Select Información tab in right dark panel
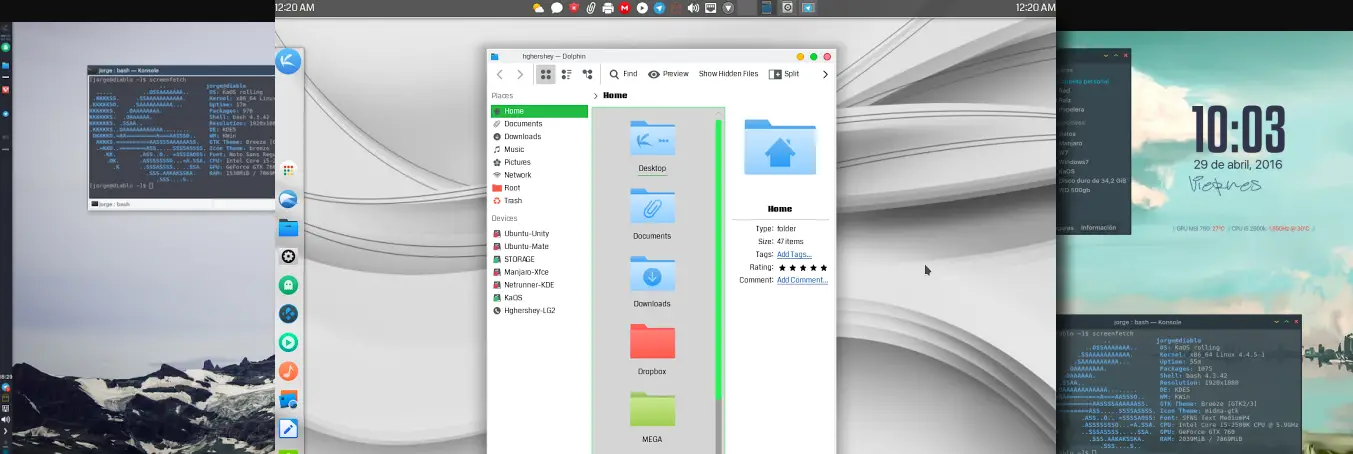1353x454 pixels. [x=1098, y=228]
